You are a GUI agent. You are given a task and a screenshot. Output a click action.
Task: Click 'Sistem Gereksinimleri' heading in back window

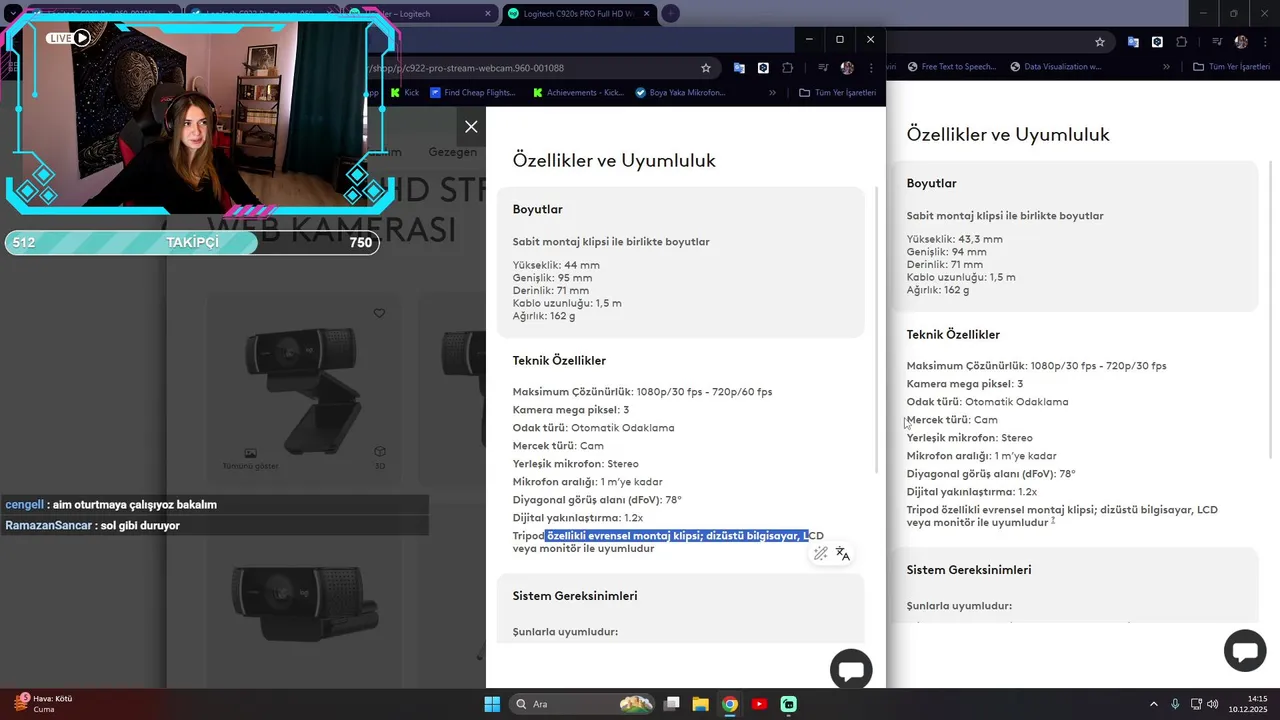point(969,570)
